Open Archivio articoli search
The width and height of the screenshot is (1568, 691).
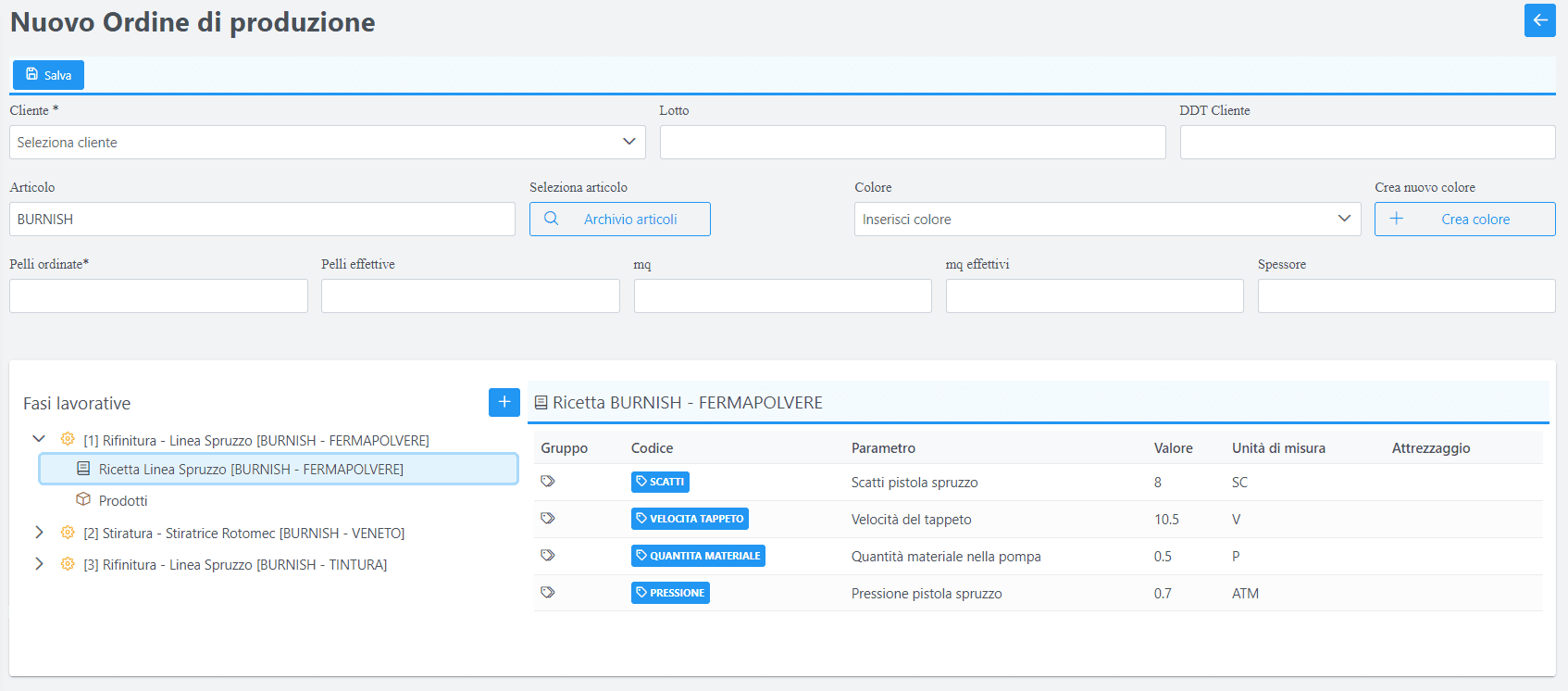pos(620,220)
